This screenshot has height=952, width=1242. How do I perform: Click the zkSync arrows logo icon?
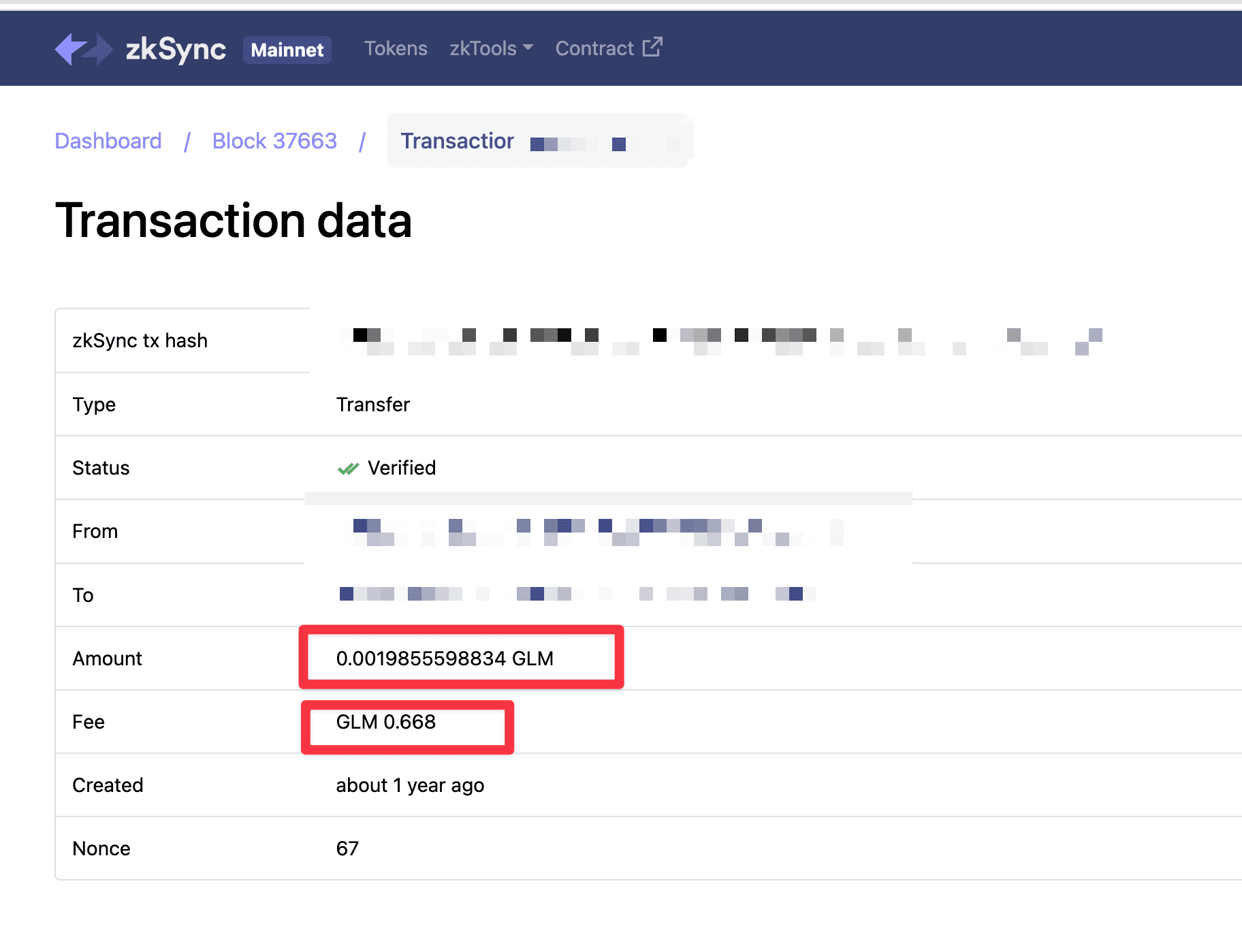83,49
